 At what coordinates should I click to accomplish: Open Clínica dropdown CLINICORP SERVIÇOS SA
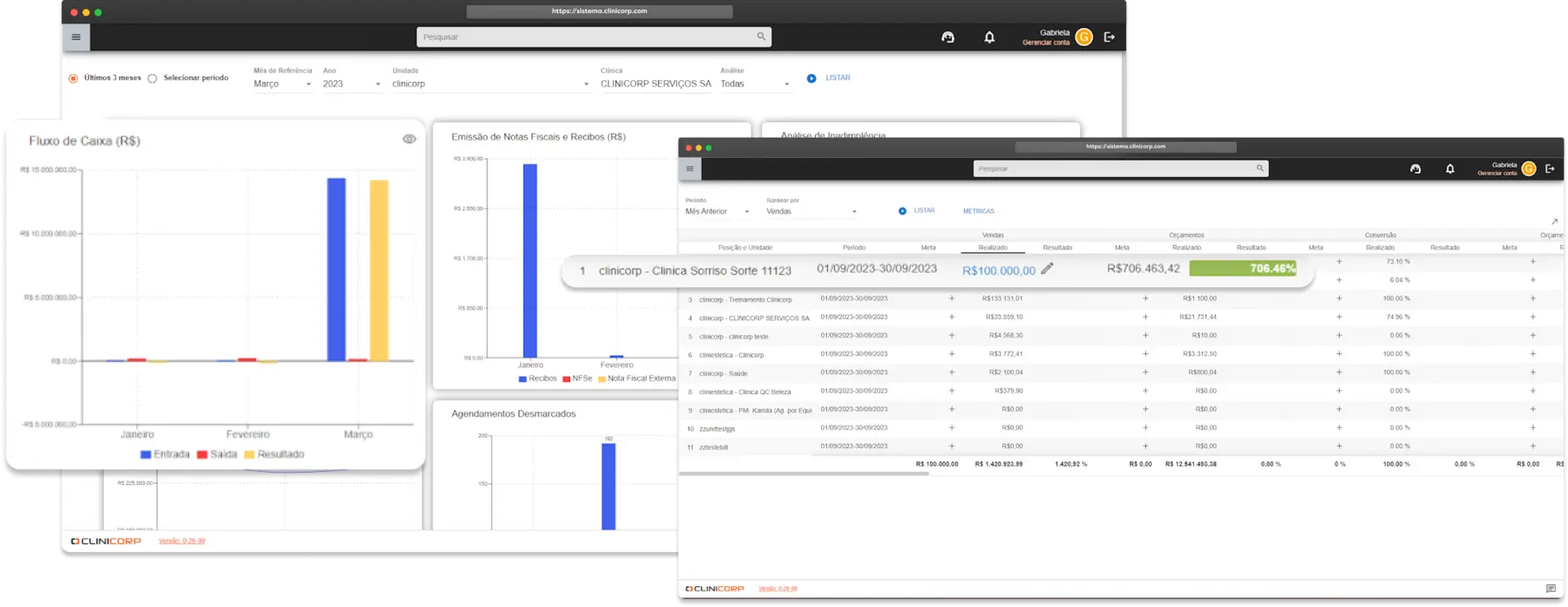point(655,84)
